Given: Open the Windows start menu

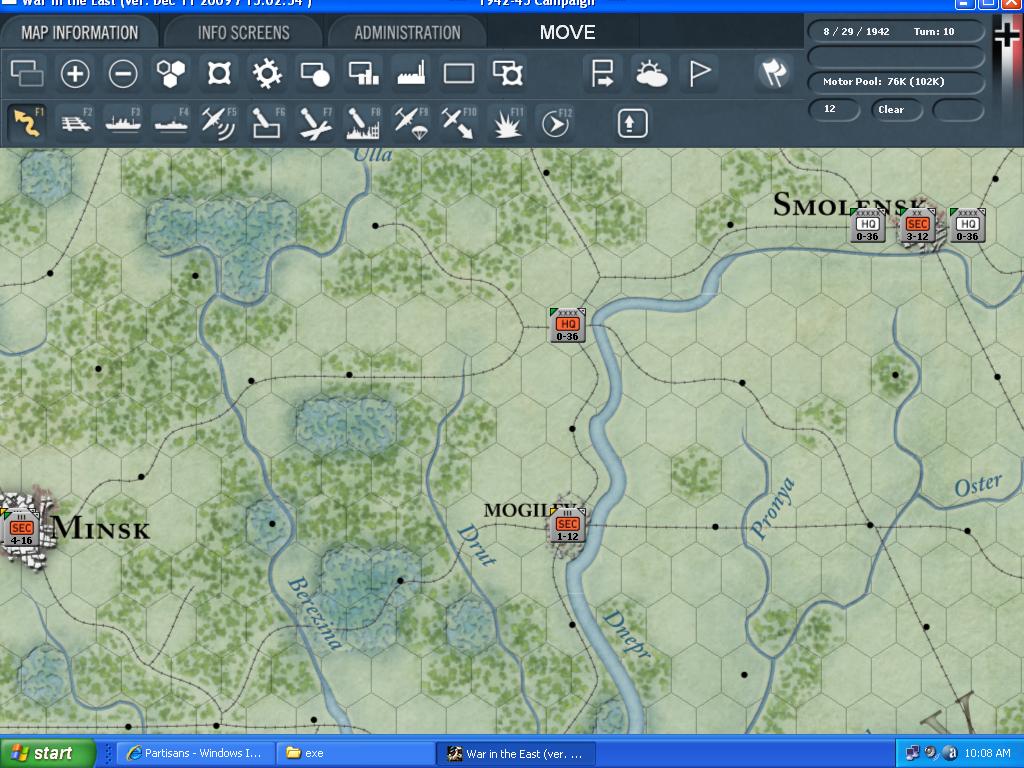Looking at the screenshot, I should pyautogui.click(x=47, y=753).
